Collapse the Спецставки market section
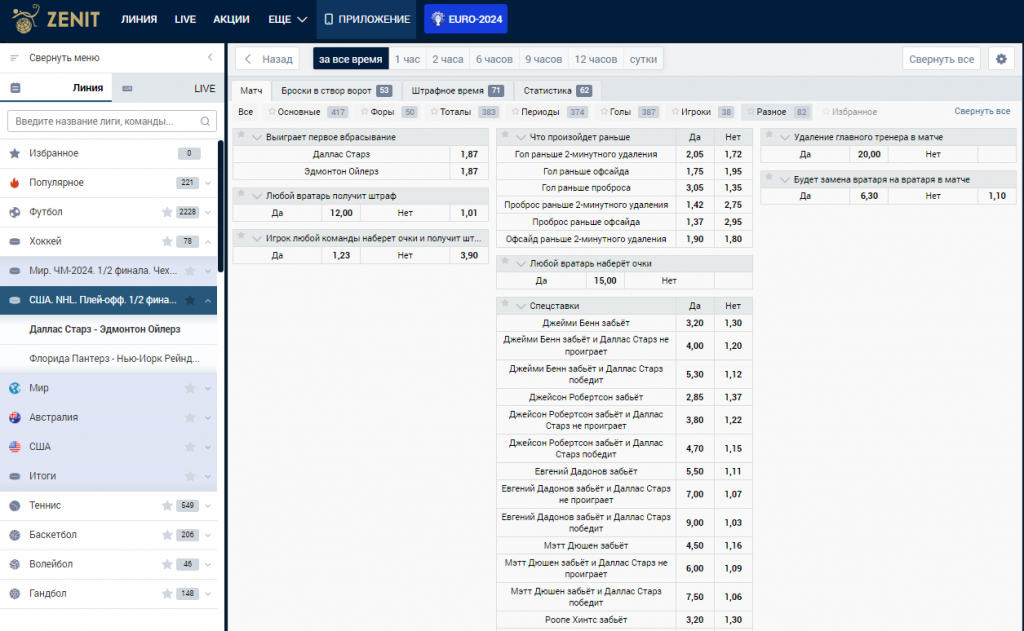Screen dimensions: 1024x631 [520, 306]
